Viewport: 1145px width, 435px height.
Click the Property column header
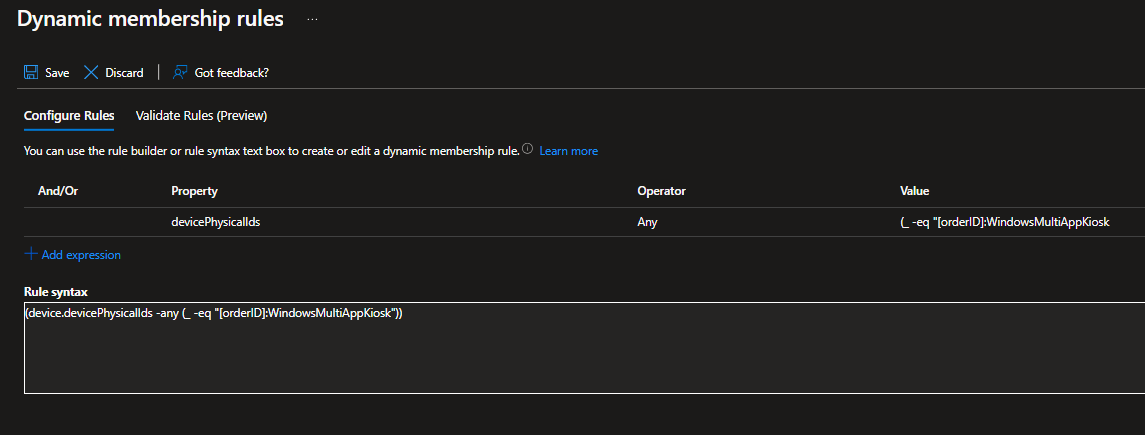click(x=194, y=191)
